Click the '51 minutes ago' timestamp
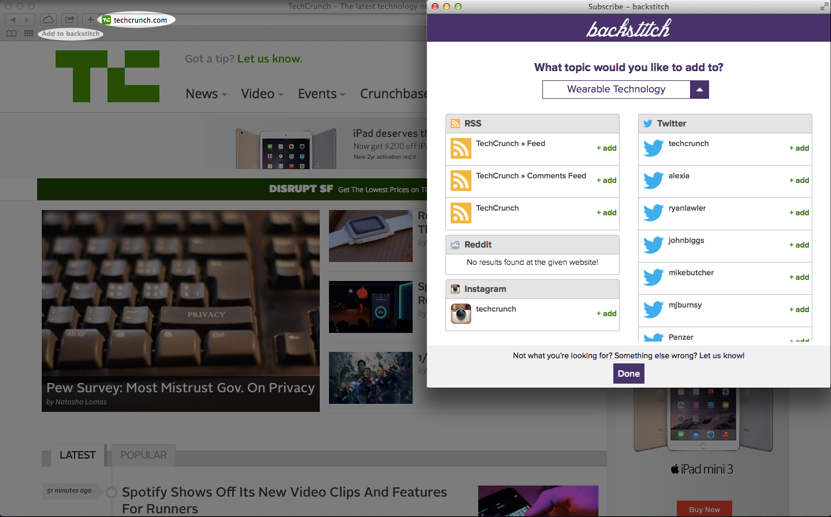This screenshot has width=831, height=517. pos(69,491)
